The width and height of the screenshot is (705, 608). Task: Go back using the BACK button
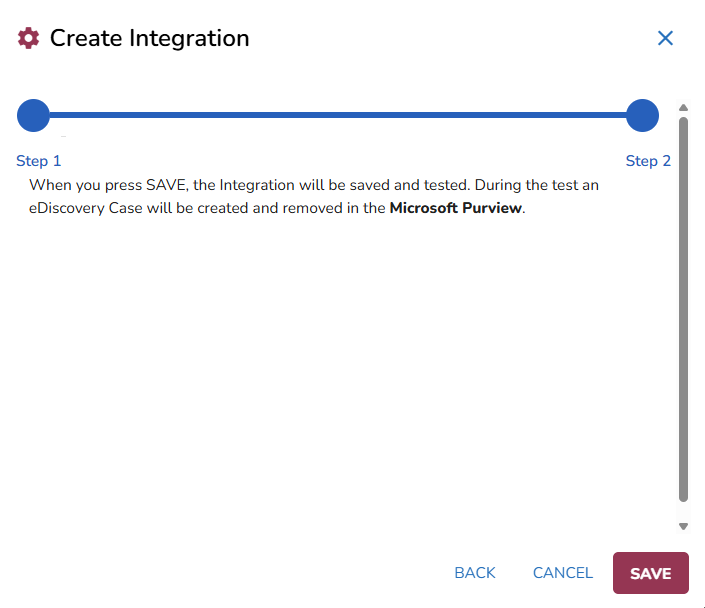click(x=475, y=573)
